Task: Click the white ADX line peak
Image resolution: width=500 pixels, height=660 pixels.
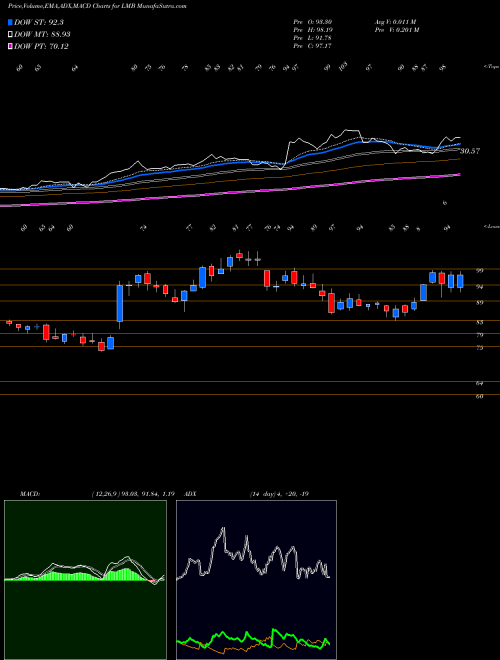Action: (x=223, y=529)
